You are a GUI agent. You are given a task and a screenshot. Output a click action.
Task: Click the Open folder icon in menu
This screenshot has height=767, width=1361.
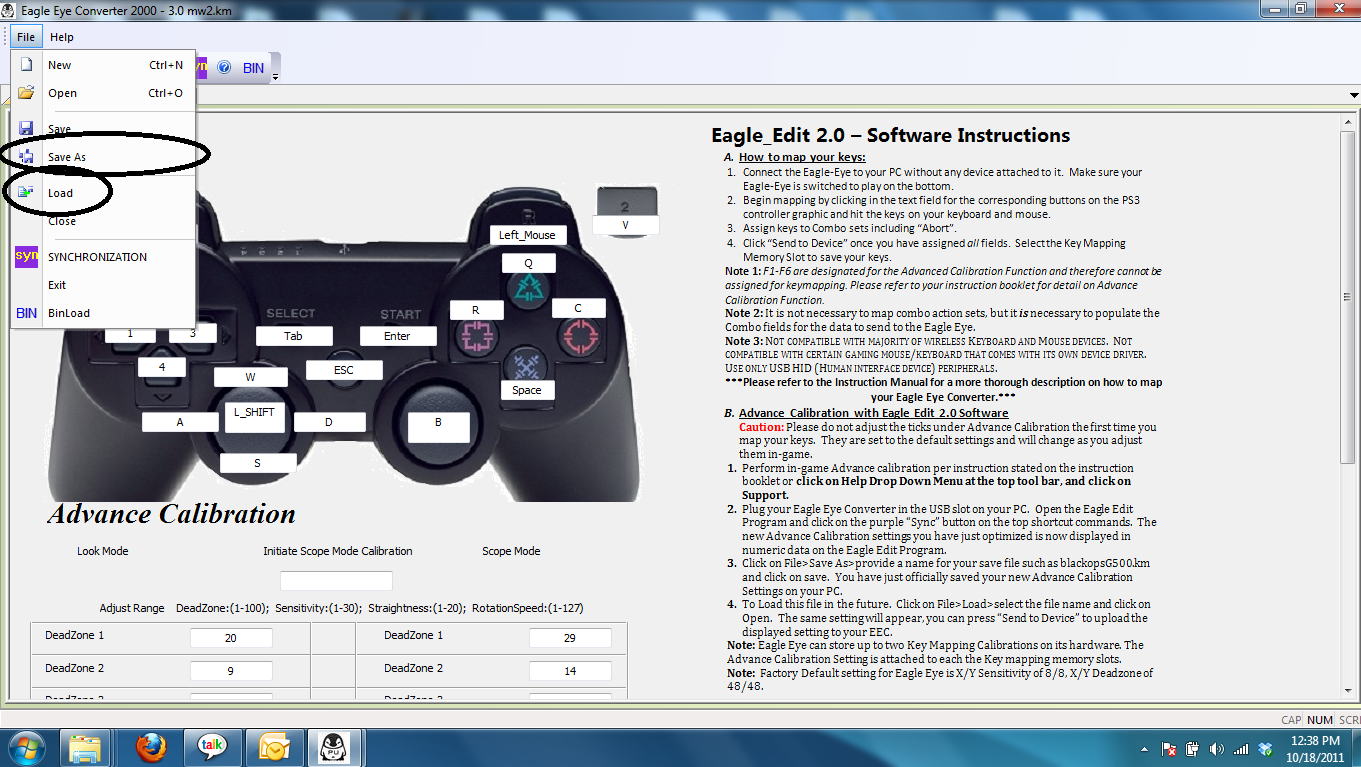click(x=27, y=93)
